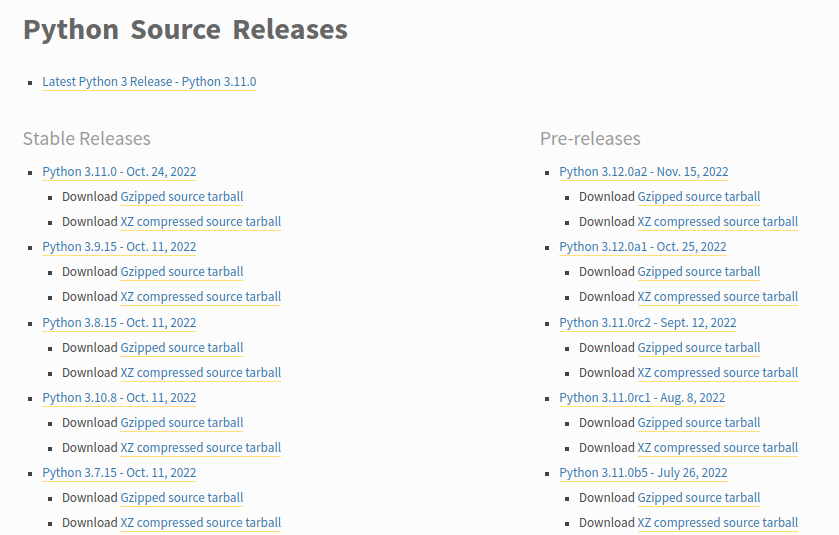Open Python 3.7.15 - Oct. 11, 2022 release

(119, 473)
